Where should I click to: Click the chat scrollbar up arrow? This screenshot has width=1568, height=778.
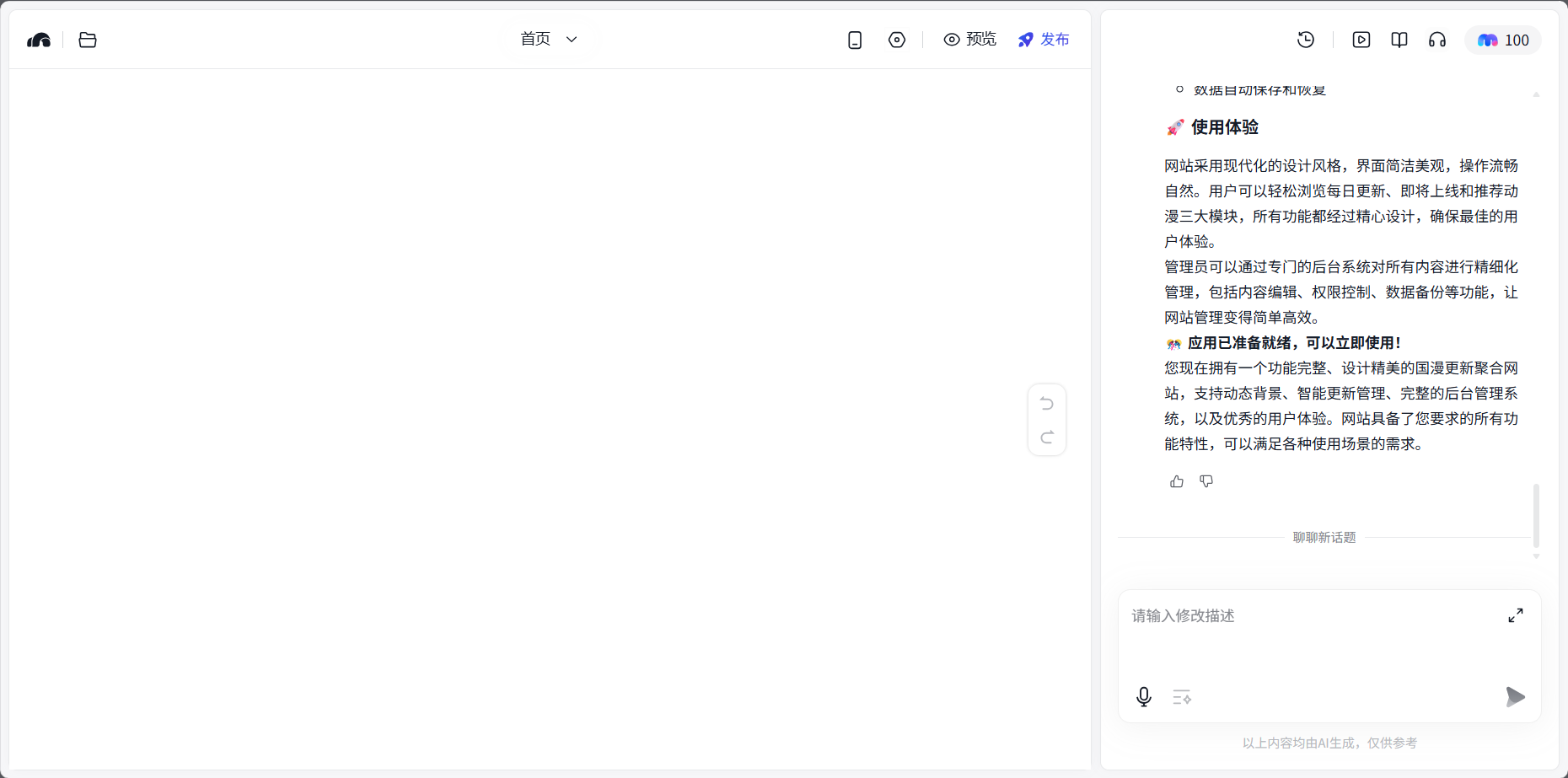(1536, 94)
